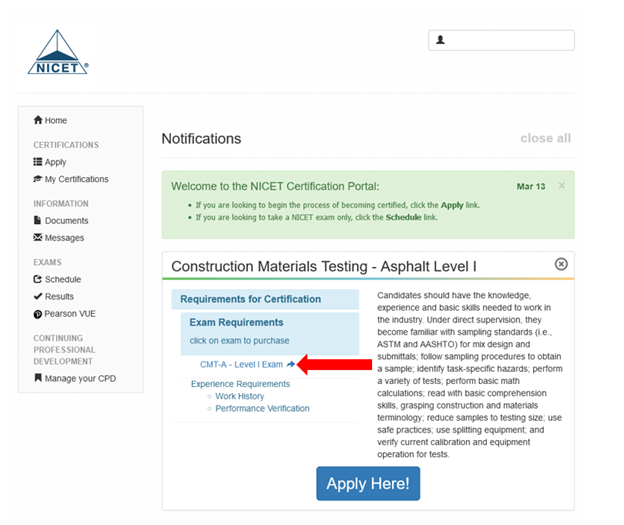Click 'click on exam to purchase' text

click(x=239, y=341)
